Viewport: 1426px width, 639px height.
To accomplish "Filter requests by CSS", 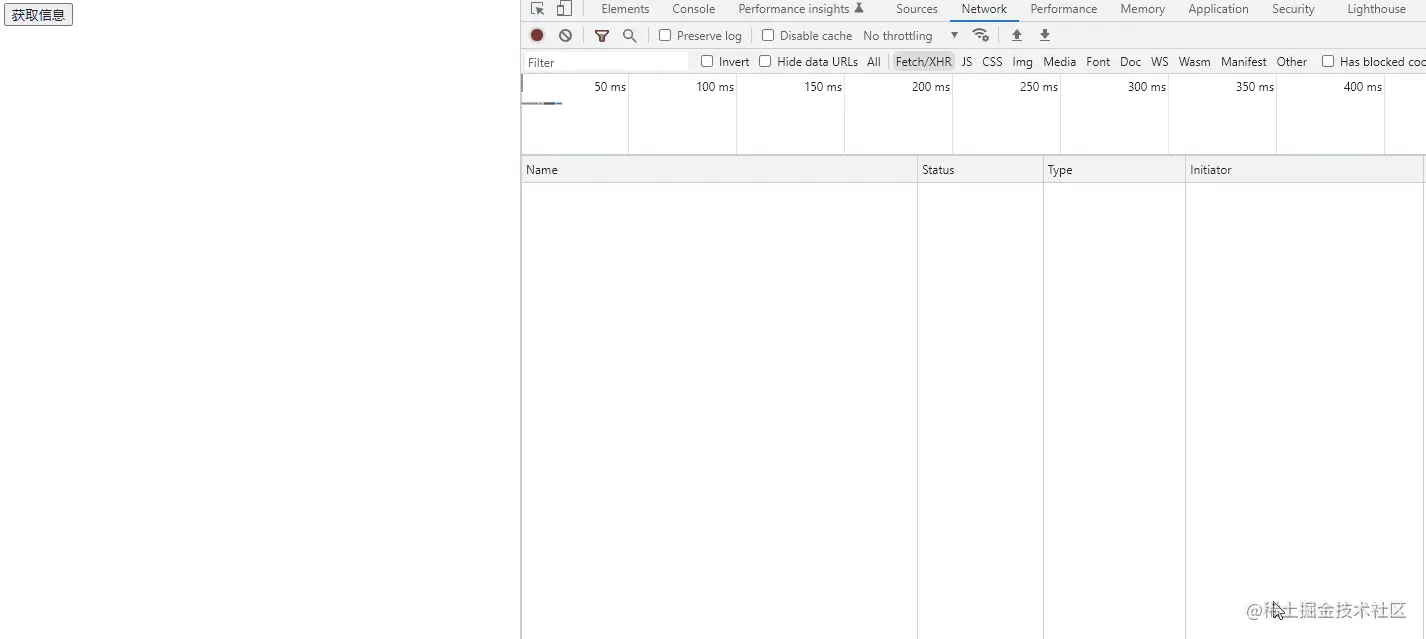I will tap(992, 62).
